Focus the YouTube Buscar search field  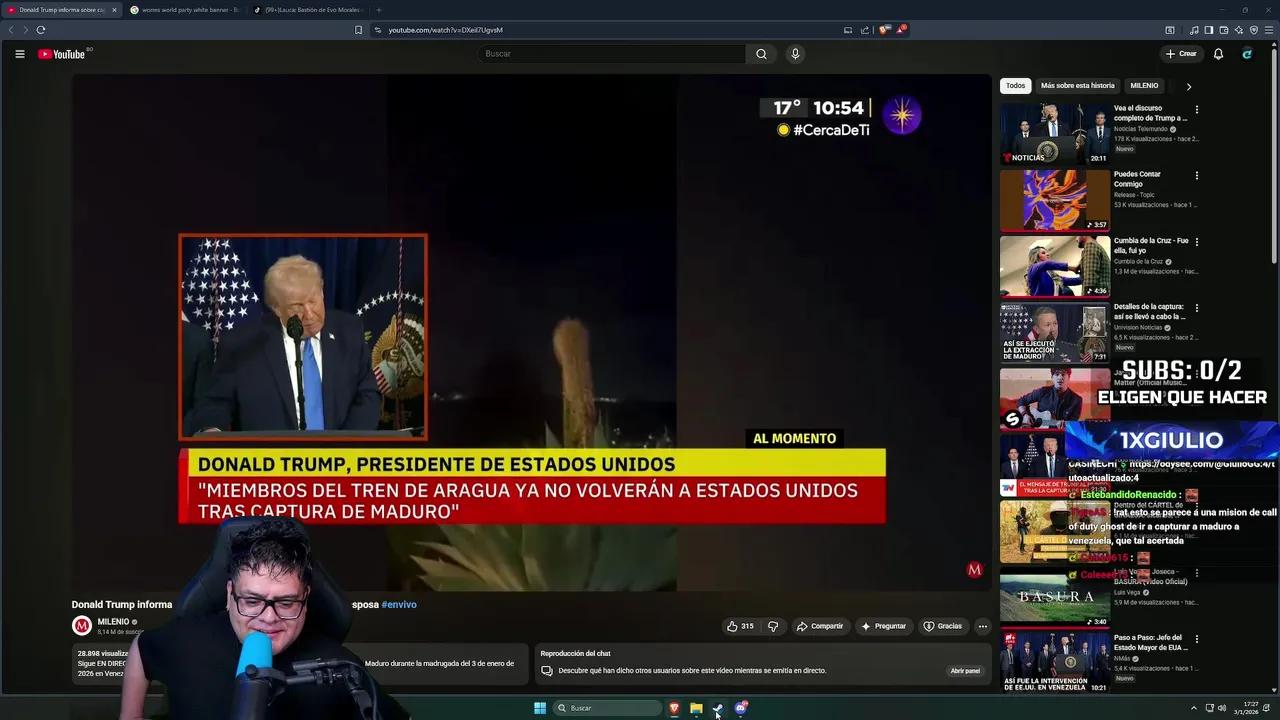point(612,54)
